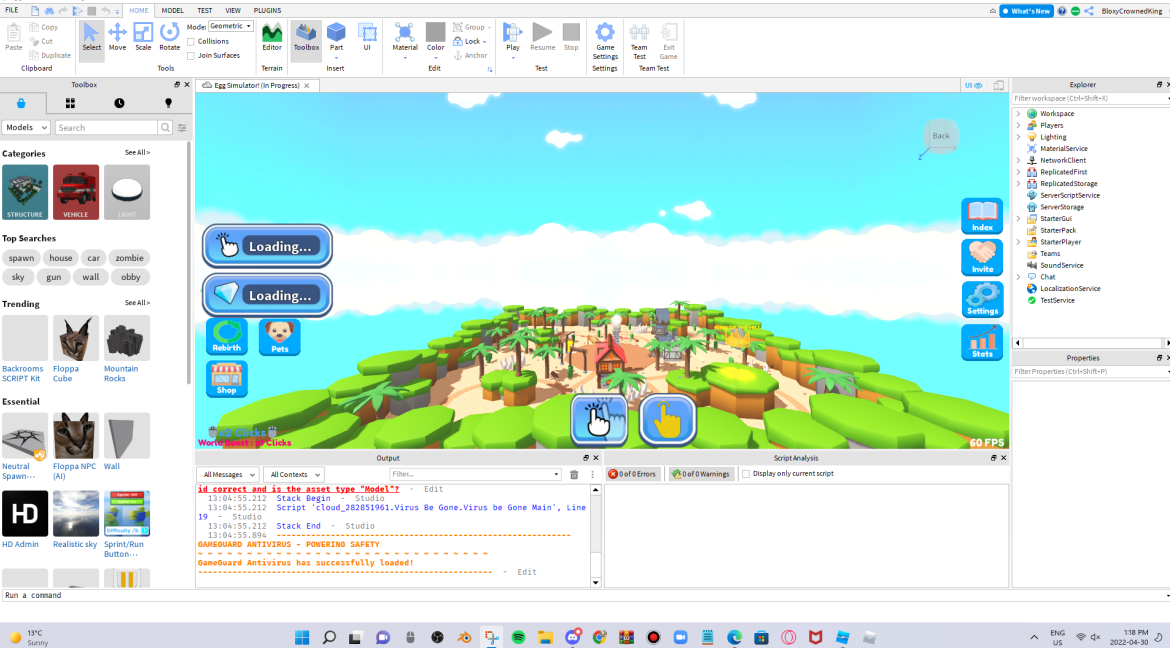Viewport: 1170px width, 648px height.
Task: Open the Pets menu button
Action: click(x=280, y=337)
